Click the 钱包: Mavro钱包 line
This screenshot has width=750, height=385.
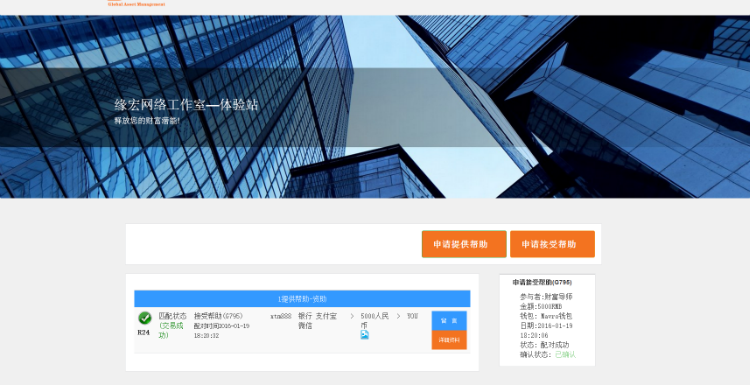click(546, 316)
